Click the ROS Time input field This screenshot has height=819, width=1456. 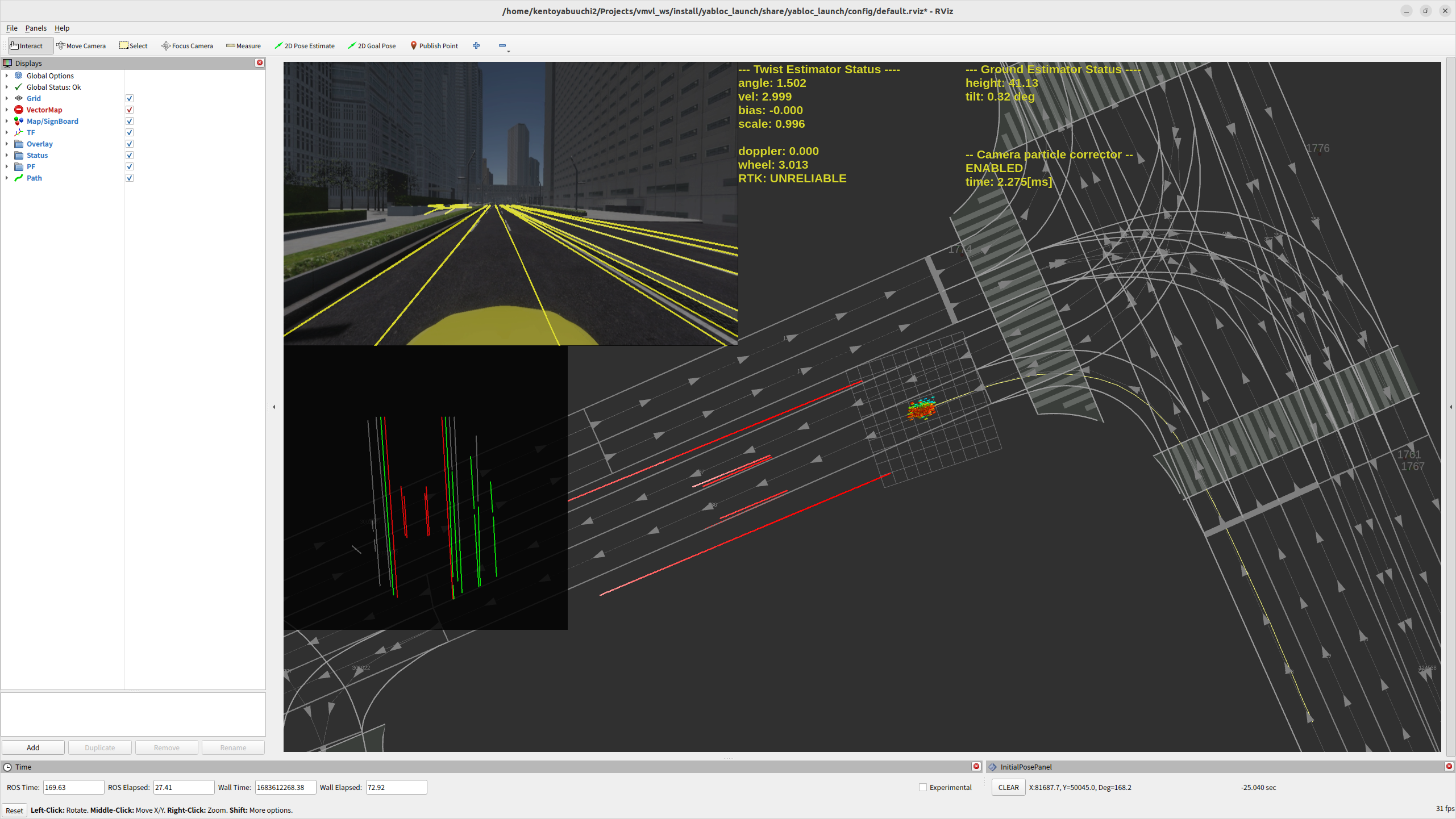(x=73, y=787)
